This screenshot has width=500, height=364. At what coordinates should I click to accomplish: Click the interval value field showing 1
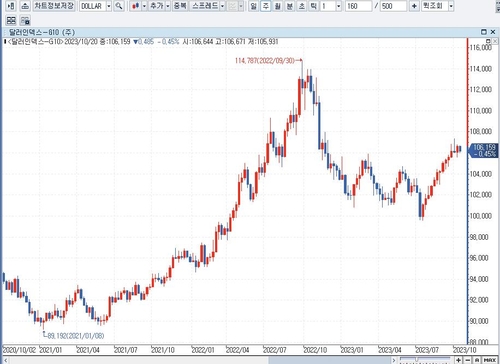coord(328,6)
